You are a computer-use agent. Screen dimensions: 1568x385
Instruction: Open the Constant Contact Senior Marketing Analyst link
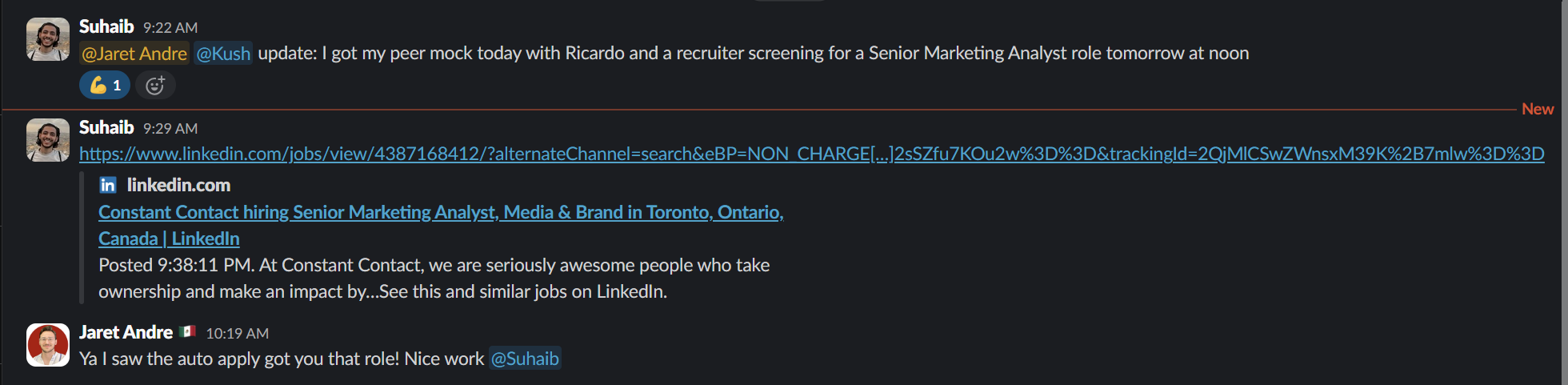click(x=440, y=213)
